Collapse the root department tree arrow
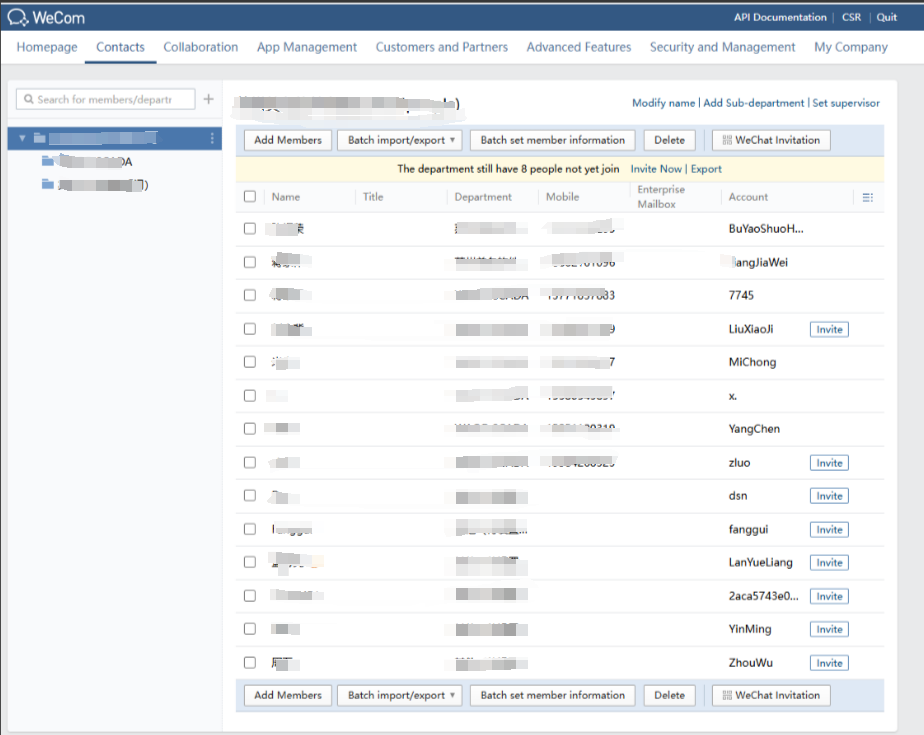 pos(23,138)
